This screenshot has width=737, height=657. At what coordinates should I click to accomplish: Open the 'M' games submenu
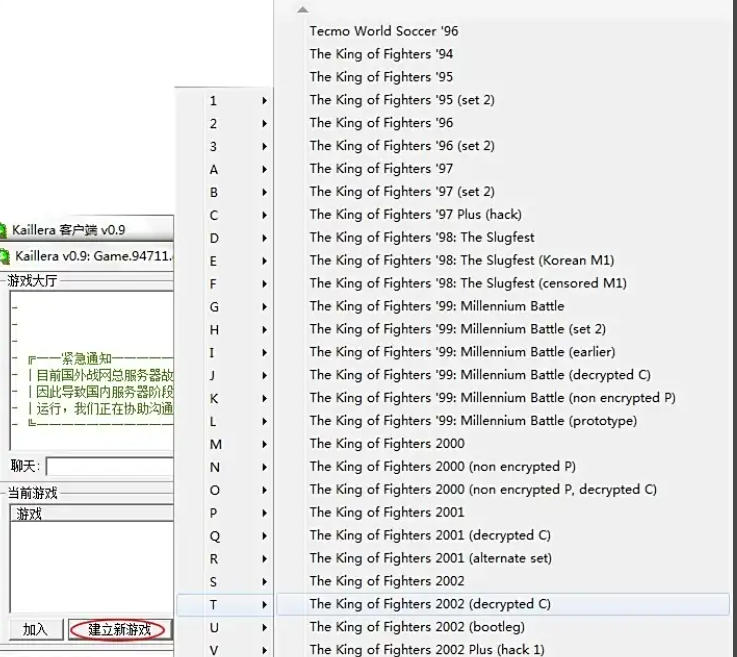(225, 444)
